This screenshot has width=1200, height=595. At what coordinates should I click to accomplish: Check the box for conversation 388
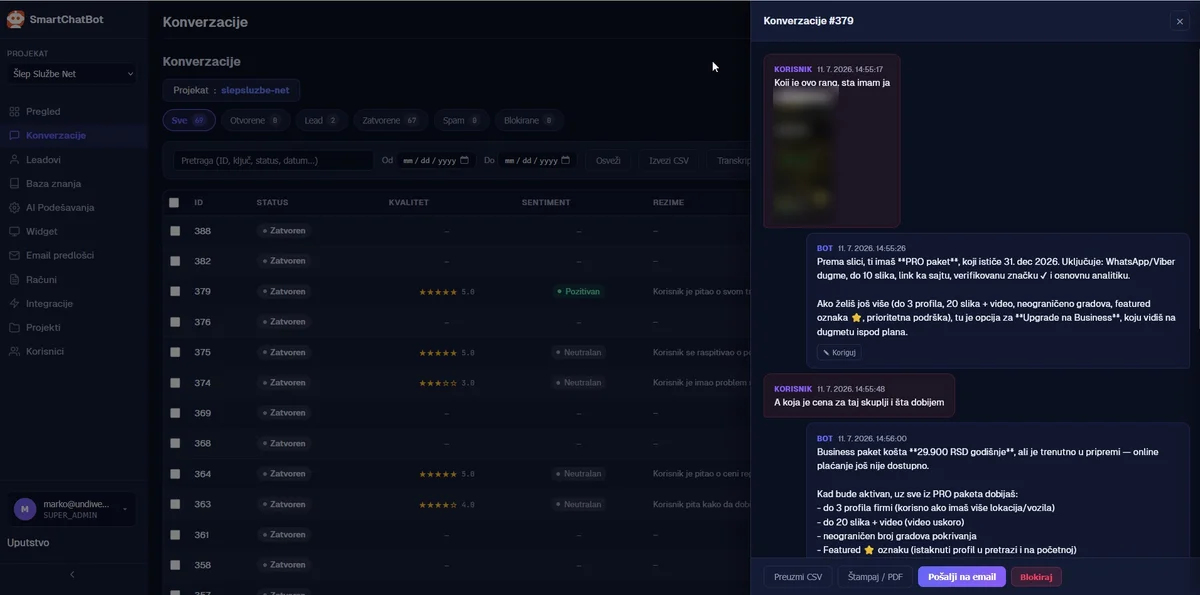(174, 231)
